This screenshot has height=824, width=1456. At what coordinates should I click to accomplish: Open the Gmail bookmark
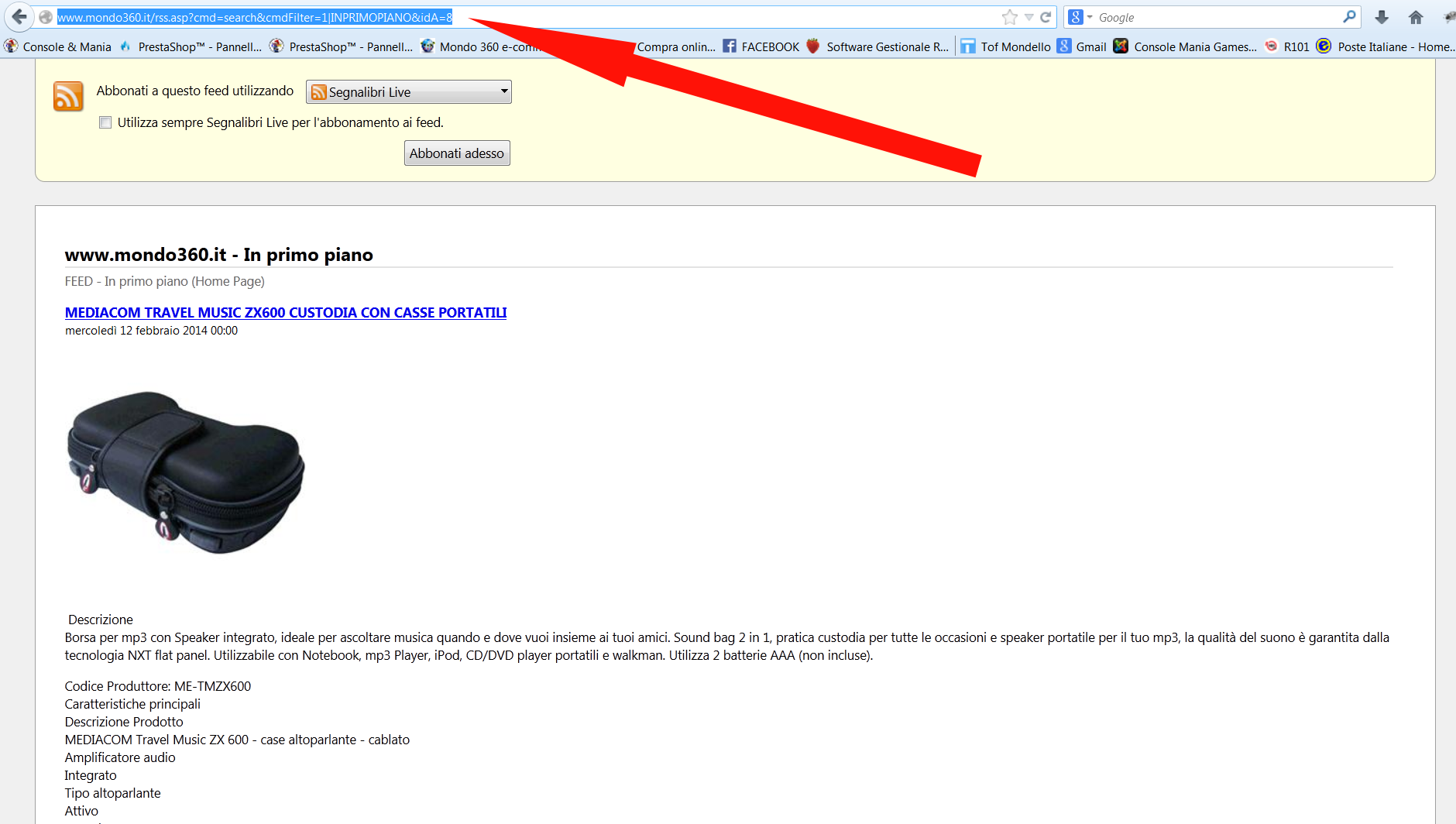(1082, 46)
